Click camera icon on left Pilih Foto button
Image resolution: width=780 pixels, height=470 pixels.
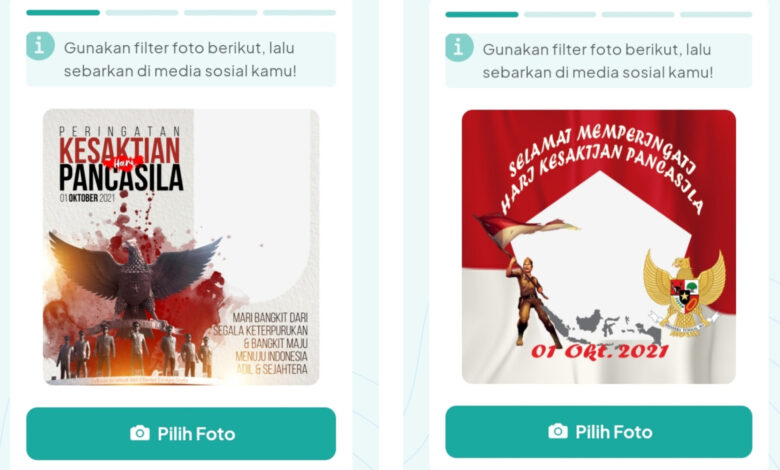(140, 433)
